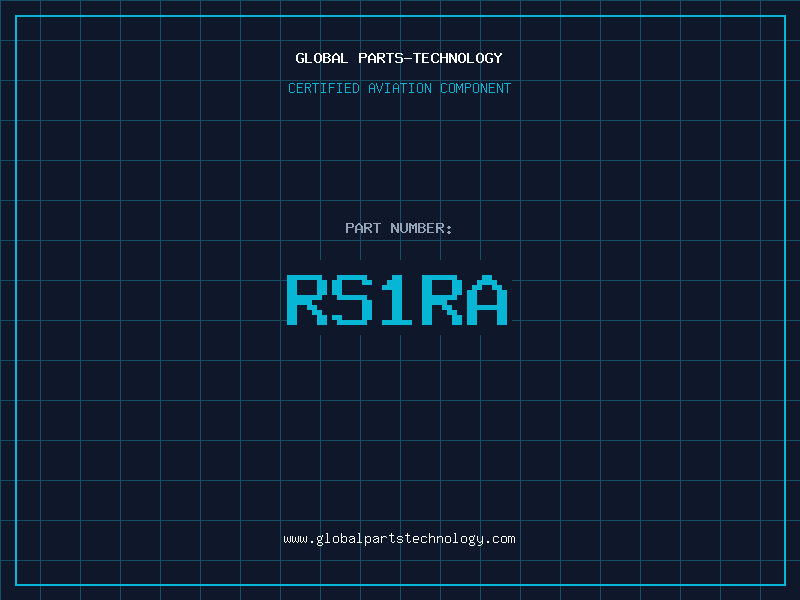
Task: Open the www.globalpartstechnology.com website link
Action: coord(399,538)
